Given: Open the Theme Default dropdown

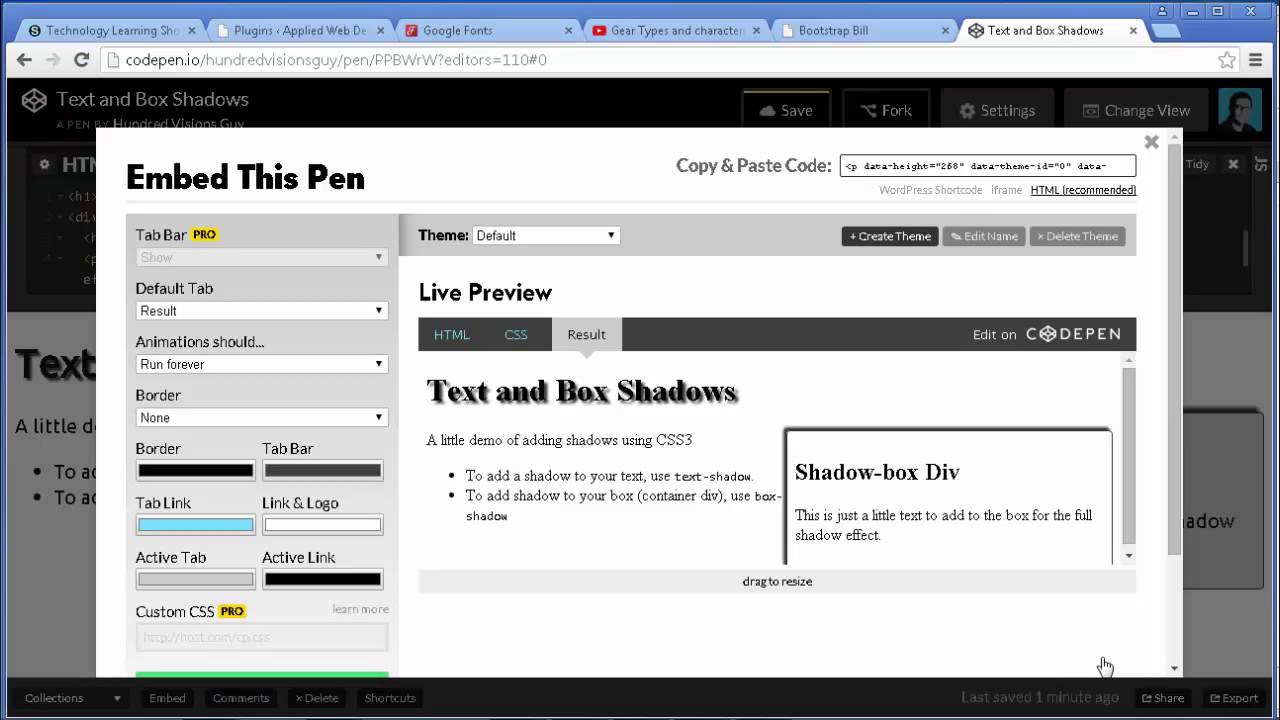Looking at the screenshot, I should (x=546, y=236).
